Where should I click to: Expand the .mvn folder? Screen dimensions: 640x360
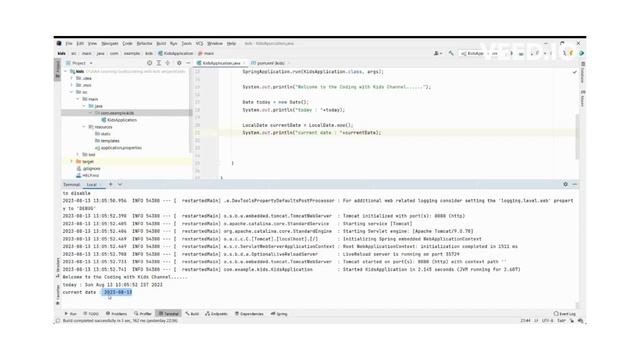72,85
